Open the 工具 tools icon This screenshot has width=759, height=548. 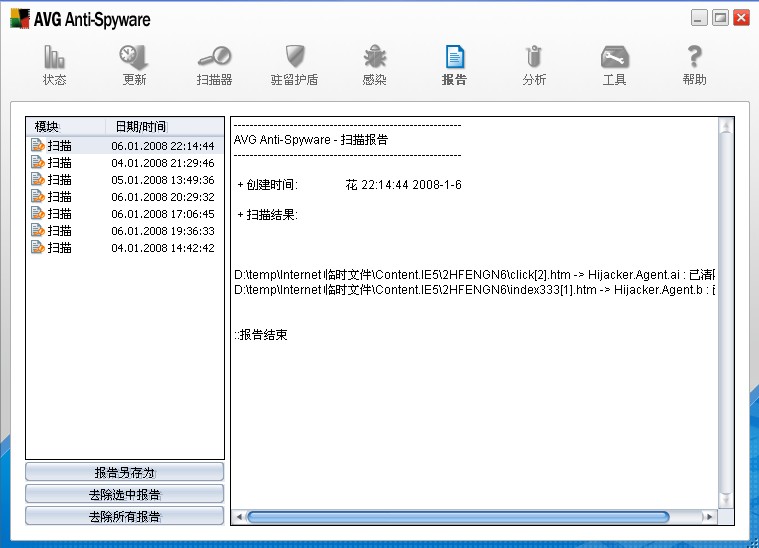tap(614, 57)
